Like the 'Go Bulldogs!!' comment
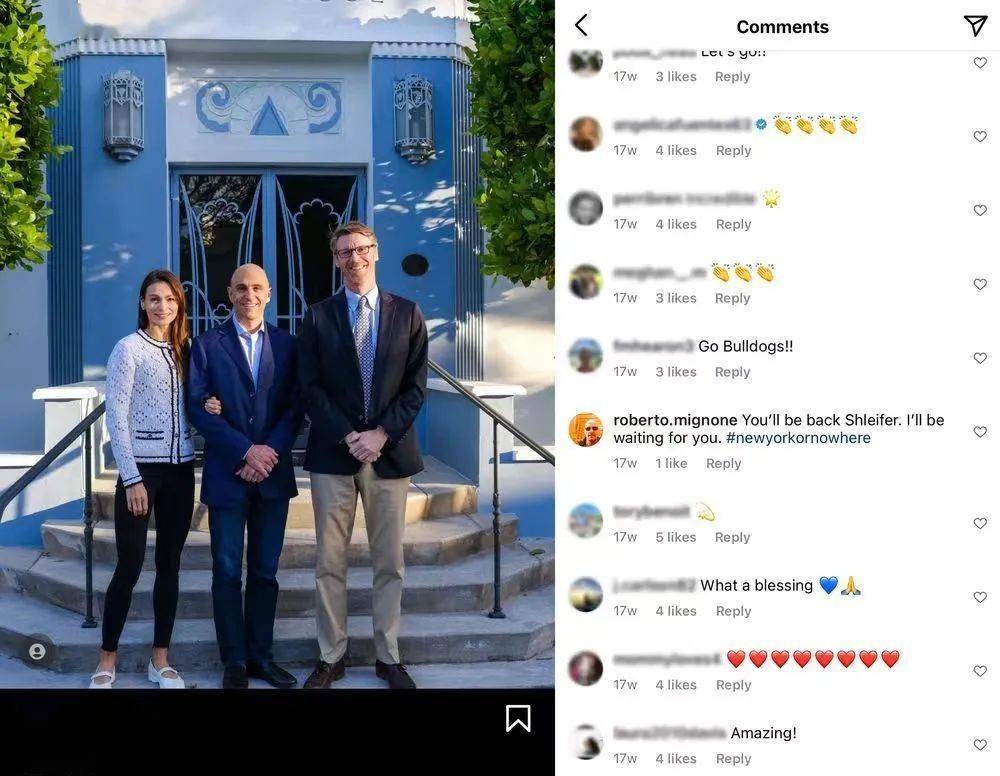1000x776 pixels. (980, 358)
